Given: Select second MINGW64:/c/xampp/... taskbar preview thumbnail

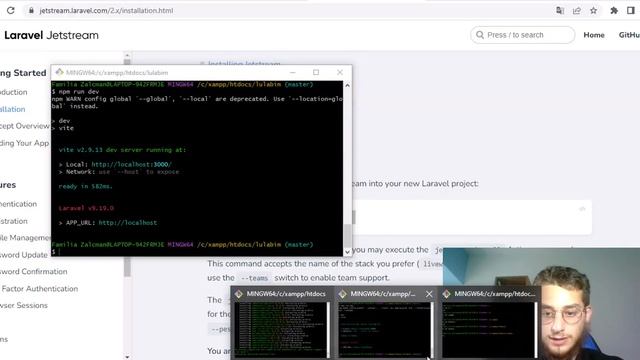Looking at the screenshot, I should point(385,323).
